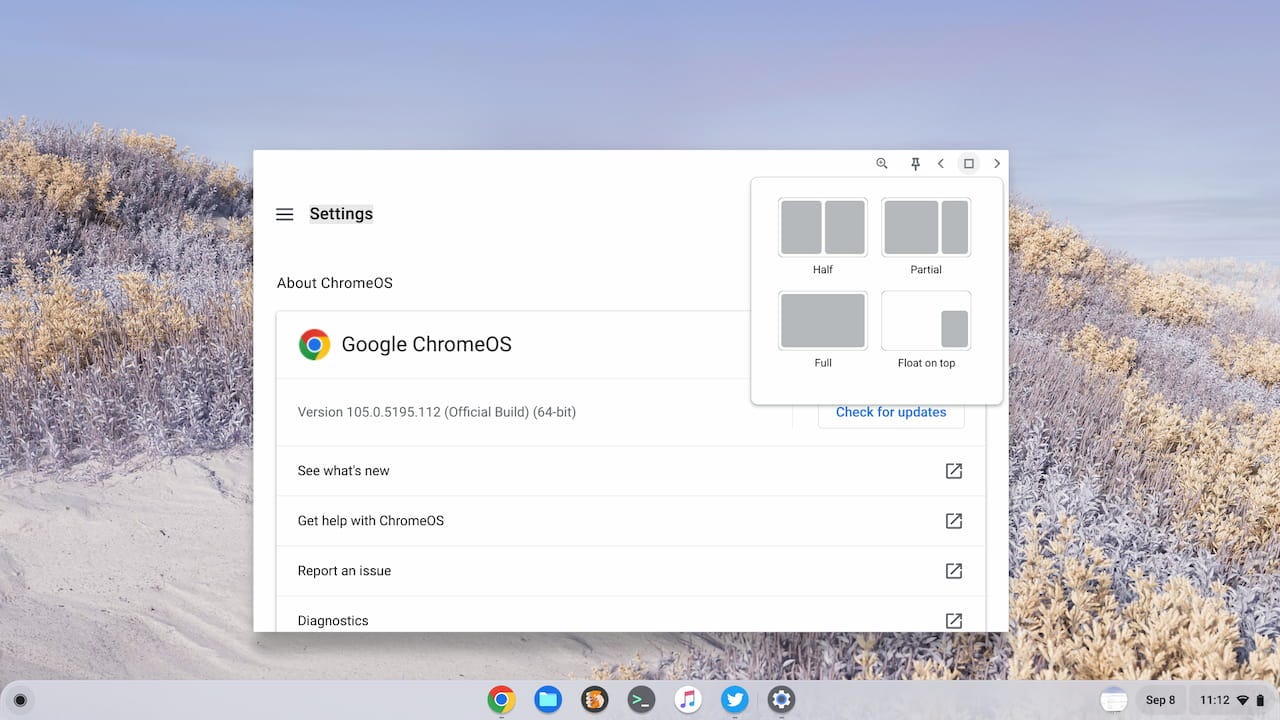Click the Check for updates button

pos(891,412)
